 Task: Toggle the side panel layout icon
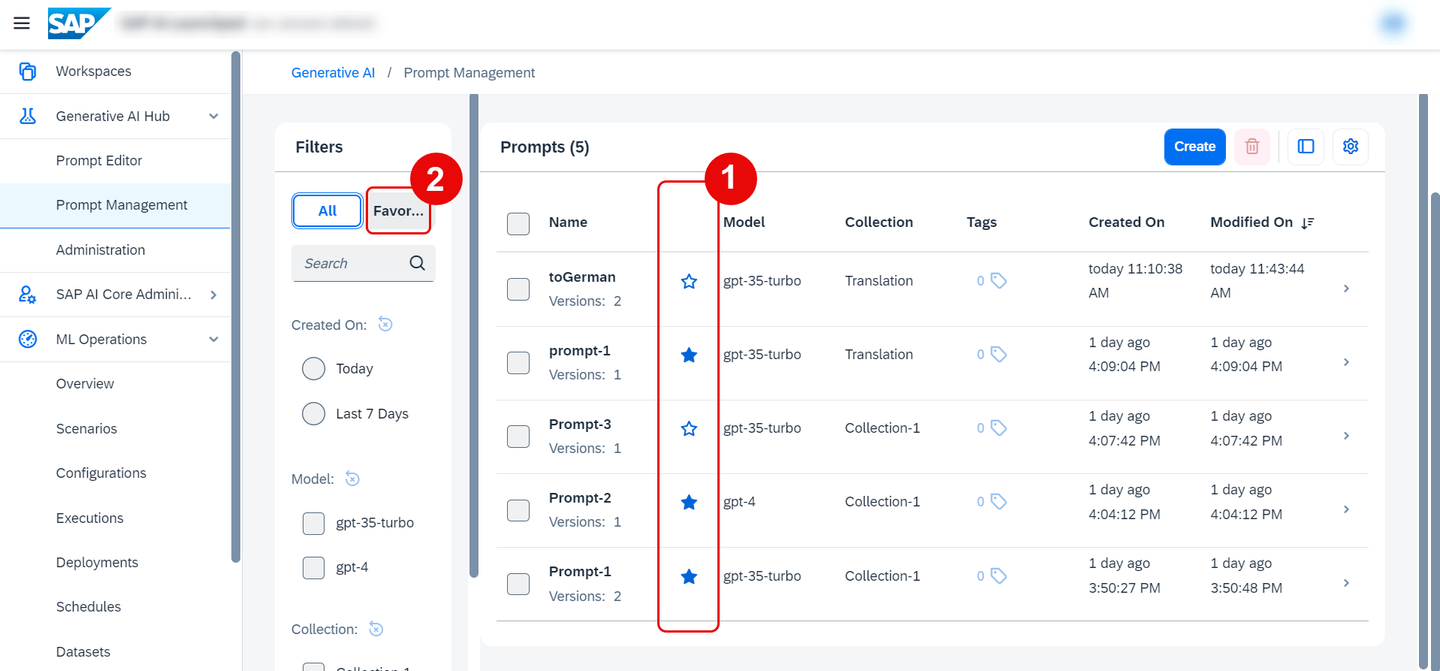(1306, 146)
